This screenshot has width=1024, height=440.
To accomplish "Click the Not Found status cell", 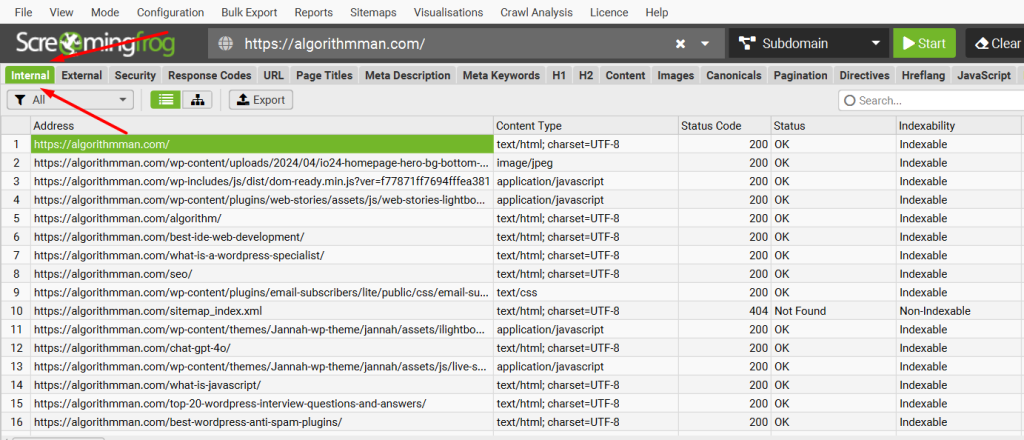I will [833, 311].
